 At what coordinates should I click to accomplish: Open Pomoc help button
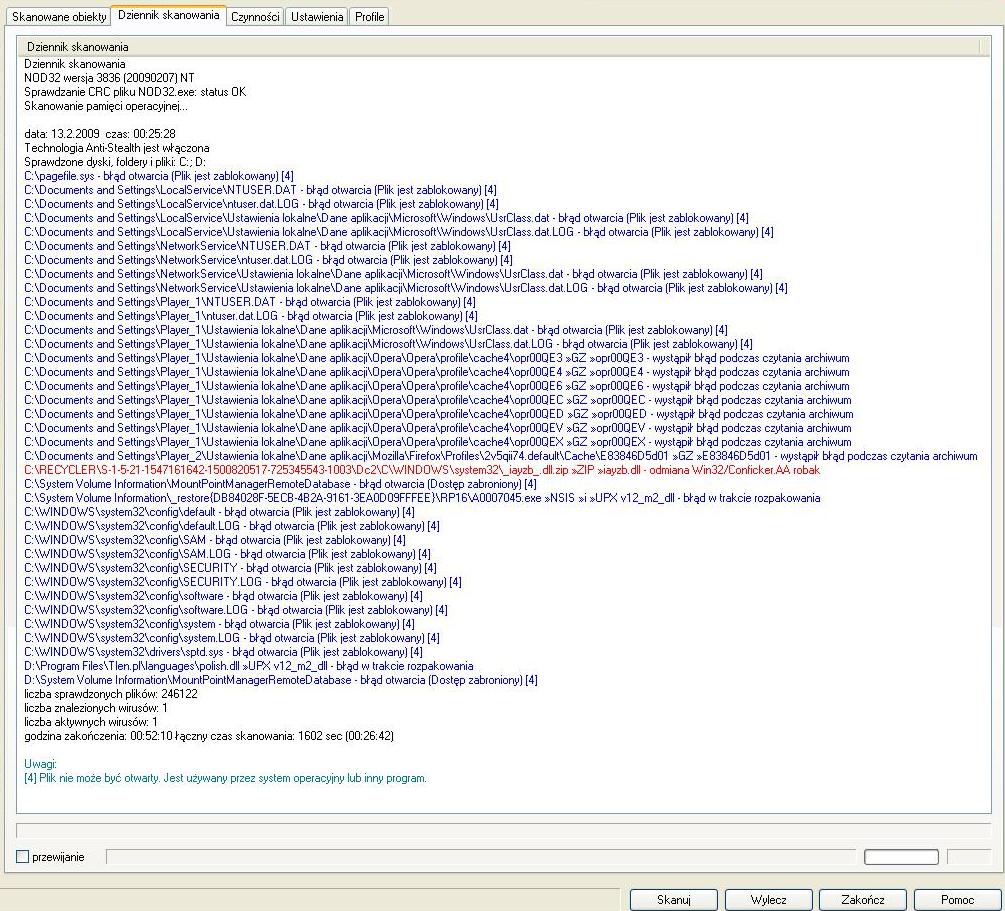pos(957,899)
